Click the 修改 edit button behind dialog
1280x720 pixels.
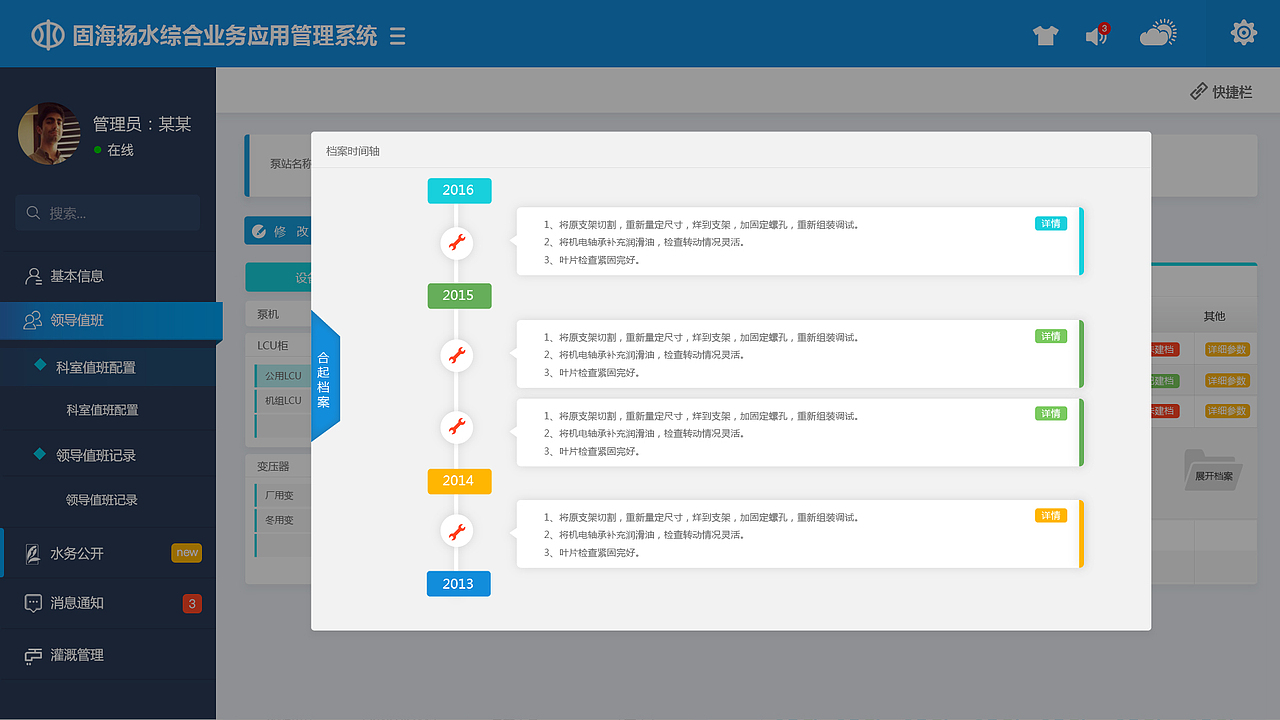tap(278, 231)
